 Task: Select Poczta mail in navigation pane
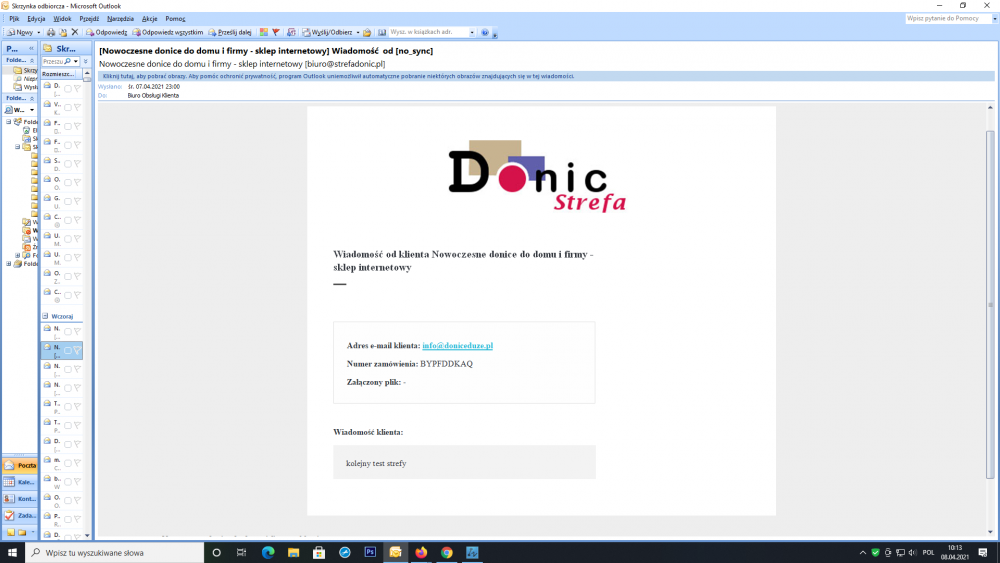click(x=20, y=465)
